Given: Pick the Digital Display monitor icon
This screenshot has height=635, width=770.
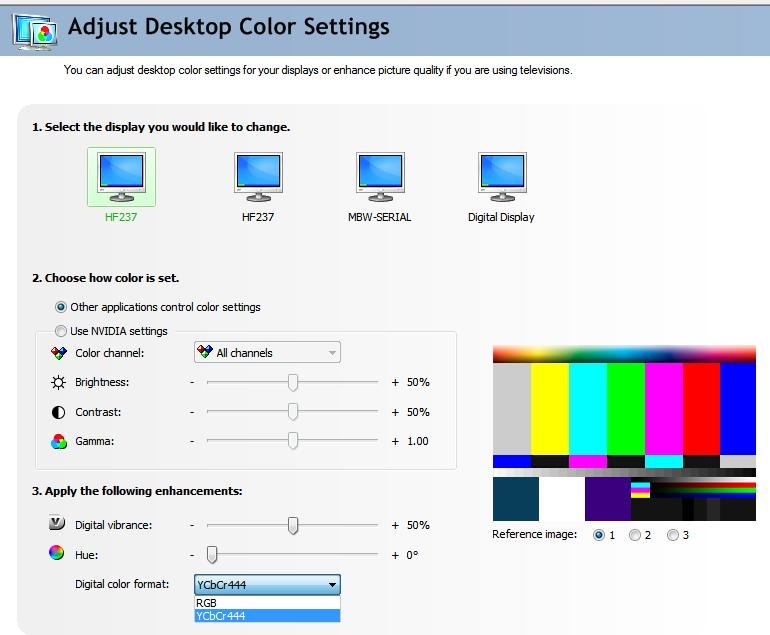Looking at the screenshot, I should pos(501,177).
